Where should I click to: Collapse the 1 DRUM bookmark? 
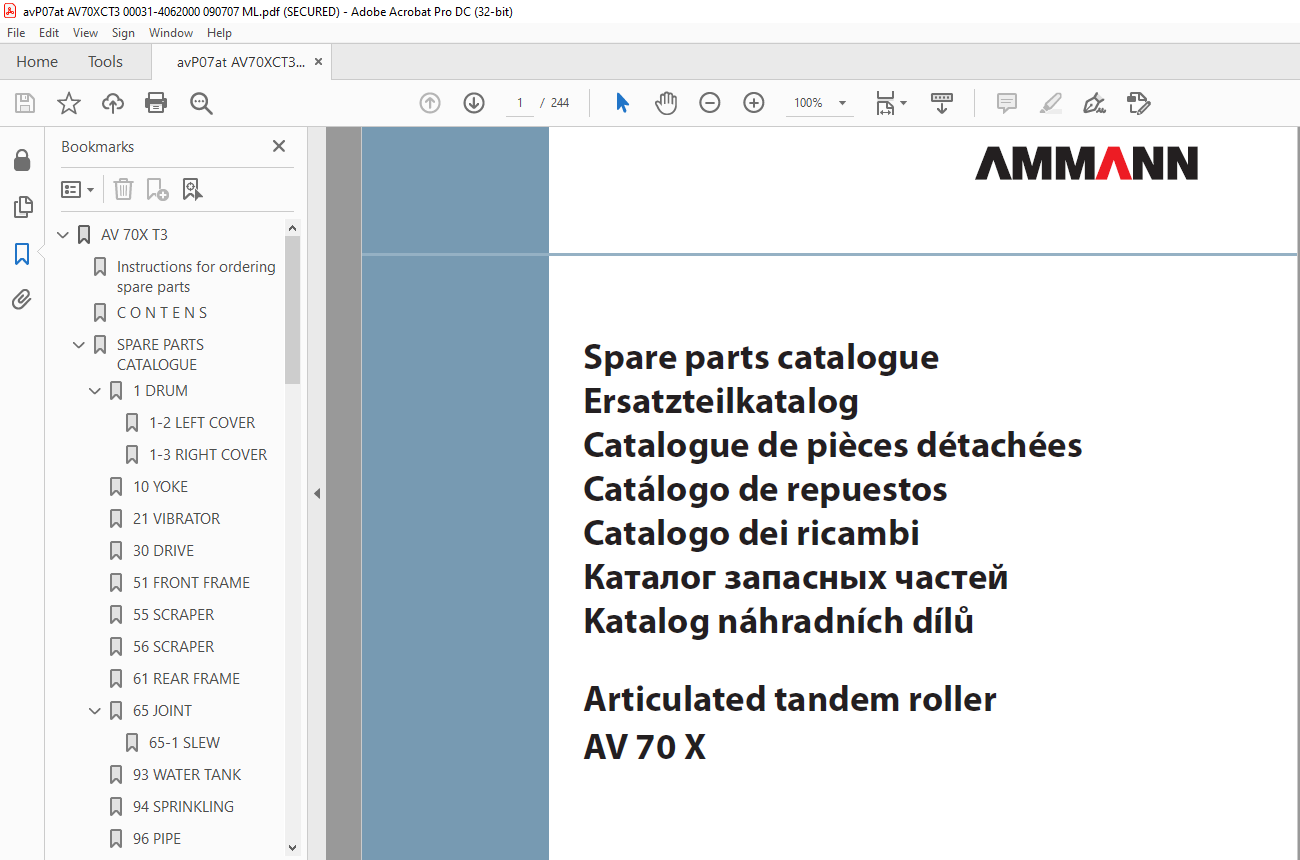[96, 391]
